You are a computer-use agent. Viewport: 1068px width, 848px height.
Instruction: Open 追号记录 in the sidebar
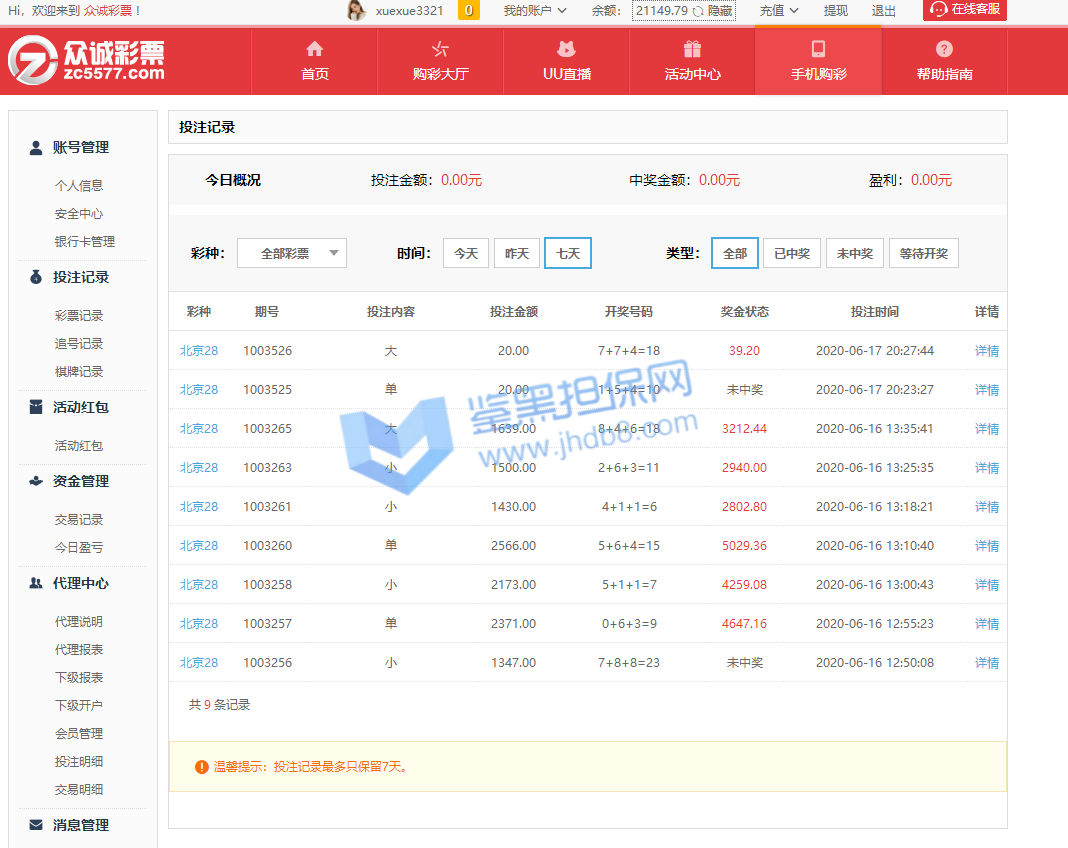79,344
